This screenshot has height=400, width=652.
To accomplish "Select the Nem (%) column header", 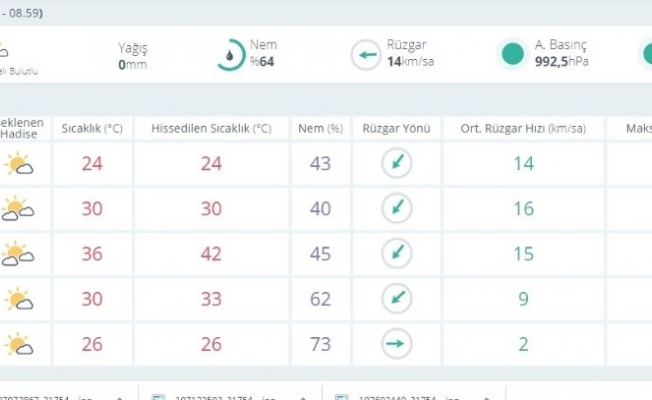I will point(320,128).
